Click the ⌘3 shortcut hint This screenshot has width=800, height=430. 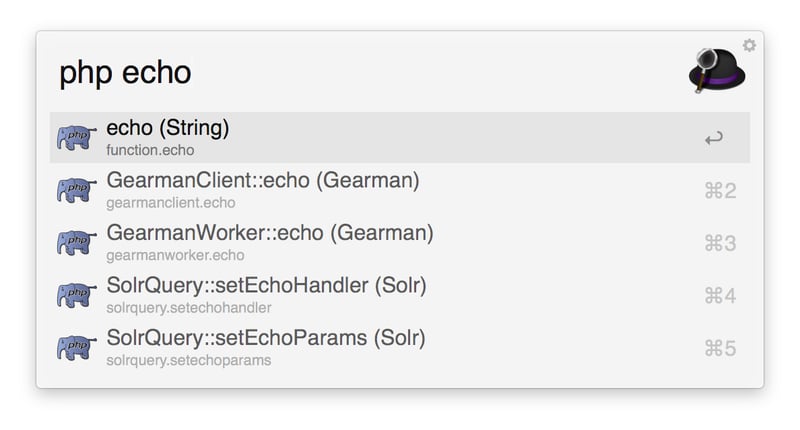coord(720,243)
